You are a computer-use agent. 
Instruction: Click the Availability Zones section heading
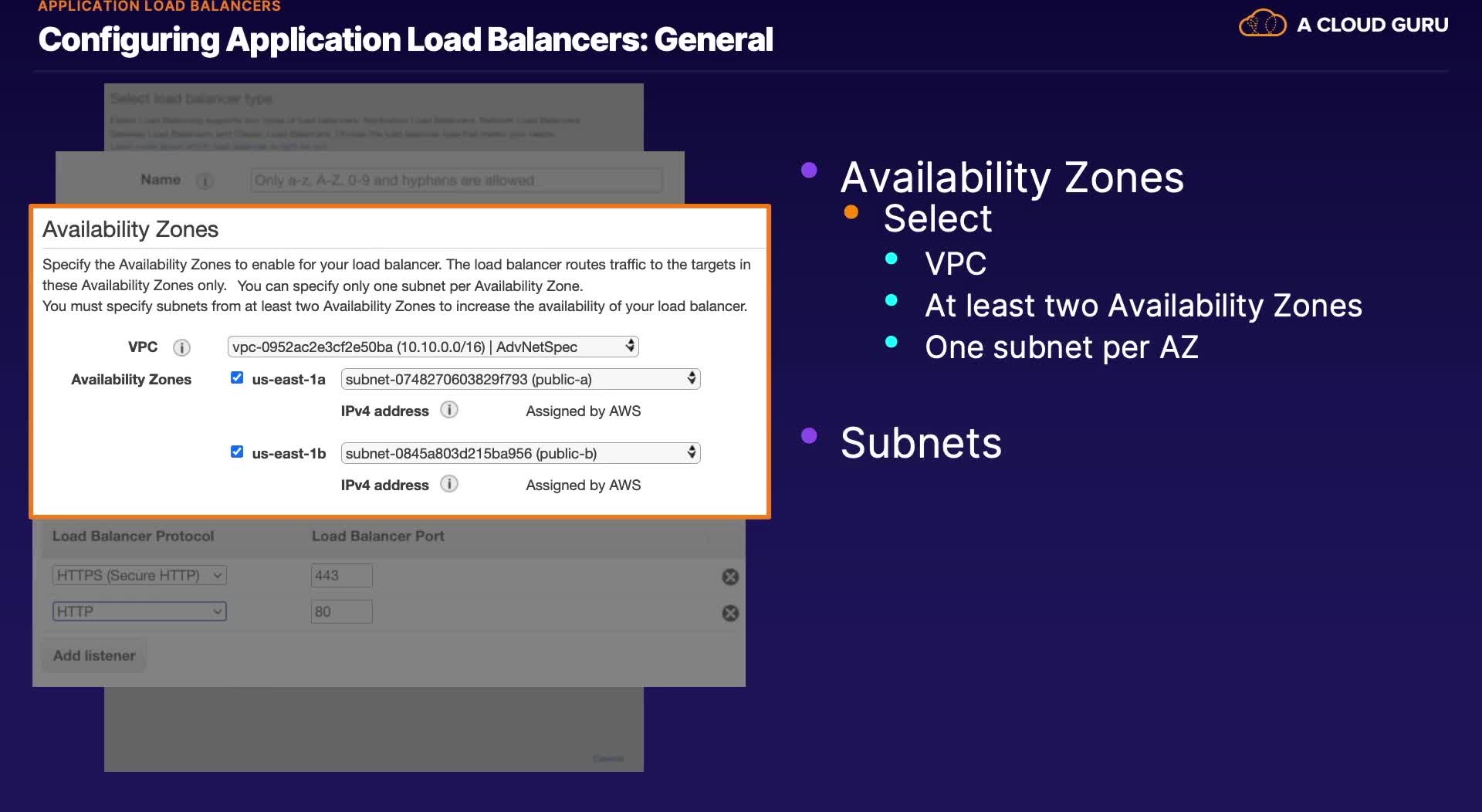coord(130,229)
